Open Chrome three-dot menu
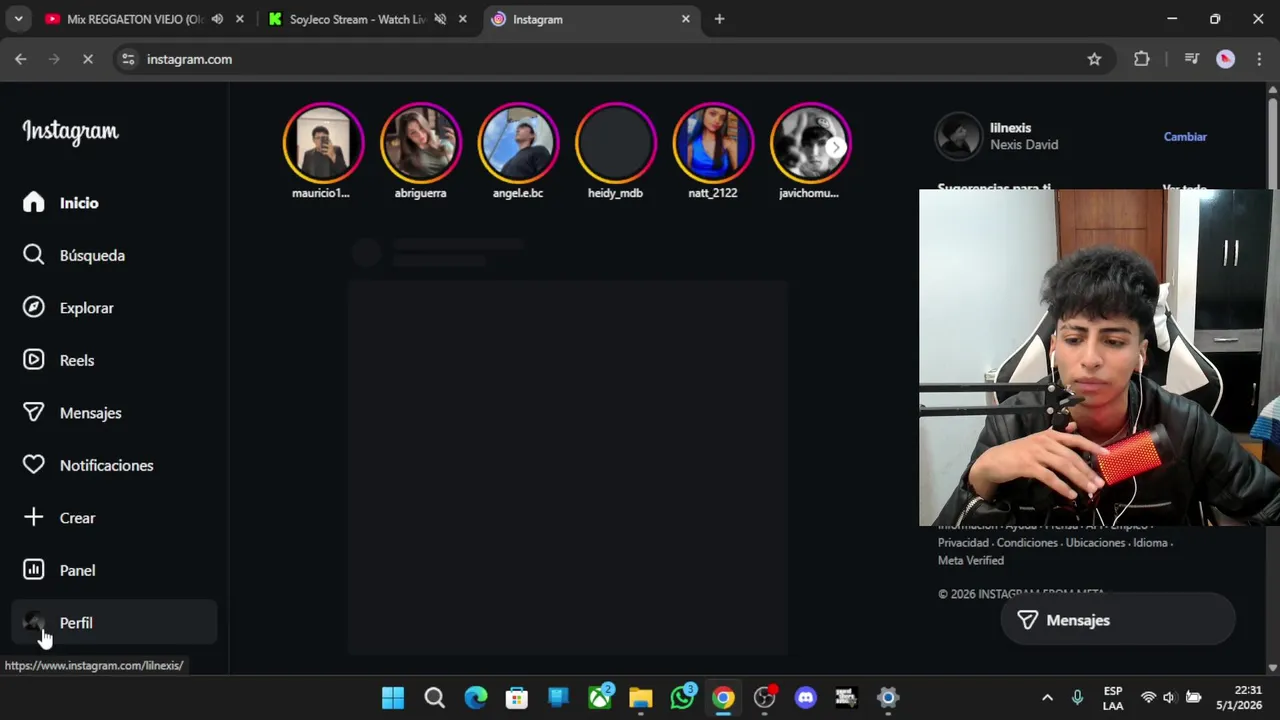This screenshot has height=720, width=1280. coord(1259,59)
